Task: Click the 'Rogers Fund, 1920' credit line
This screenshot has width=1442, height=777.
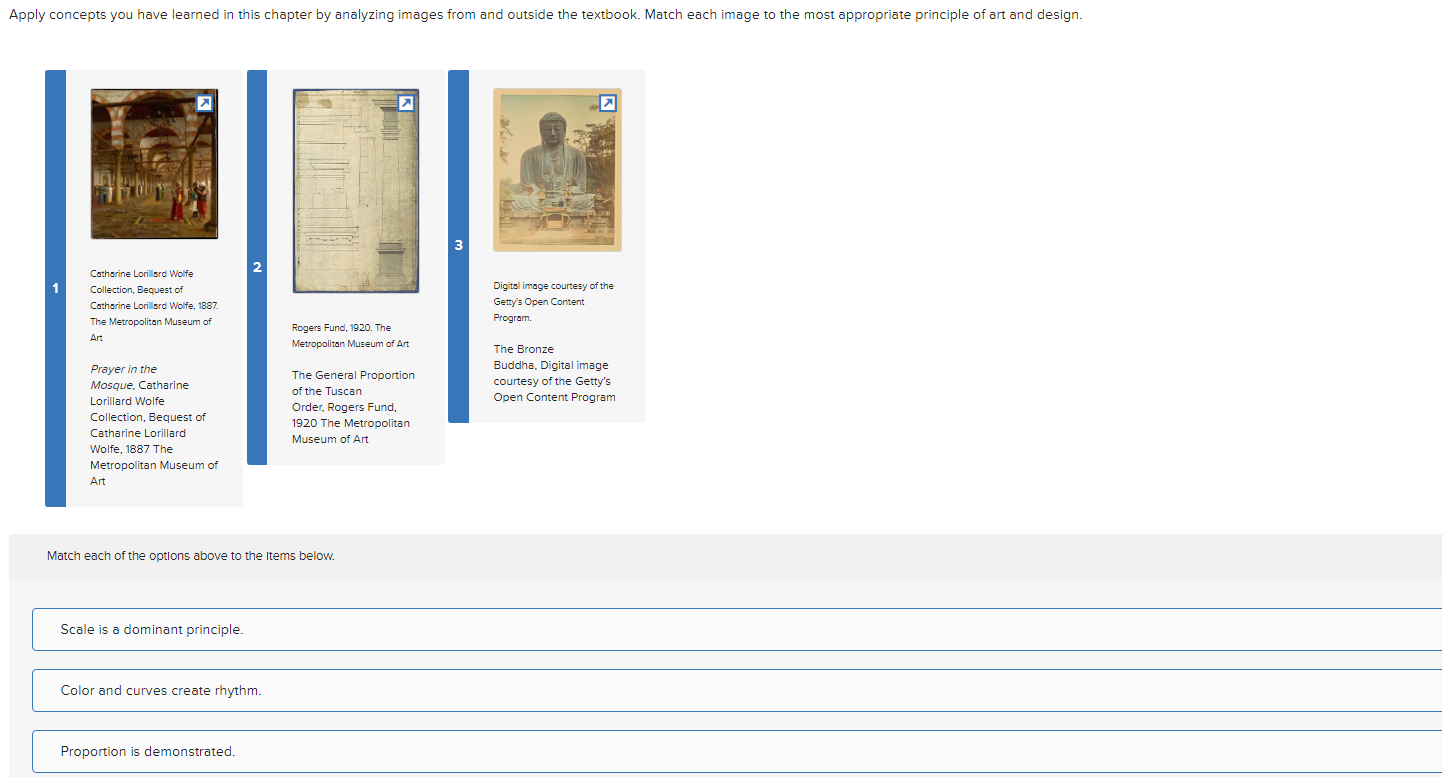Action: click(x=351, y=336)
